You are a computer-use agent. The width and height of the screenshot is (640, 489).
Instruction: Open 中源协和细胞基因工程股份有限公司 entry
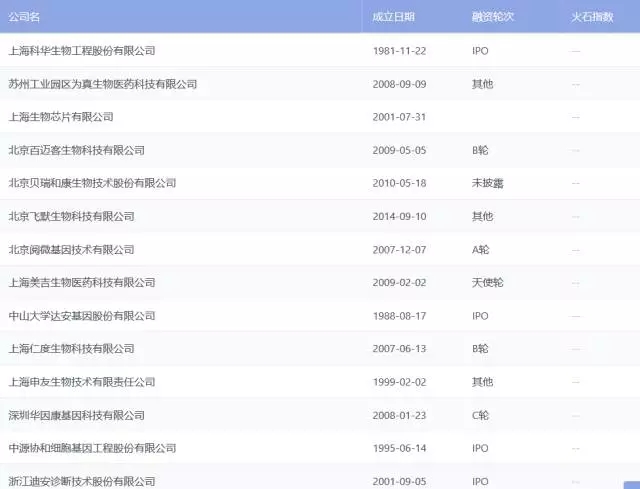[x=92, y=448]
